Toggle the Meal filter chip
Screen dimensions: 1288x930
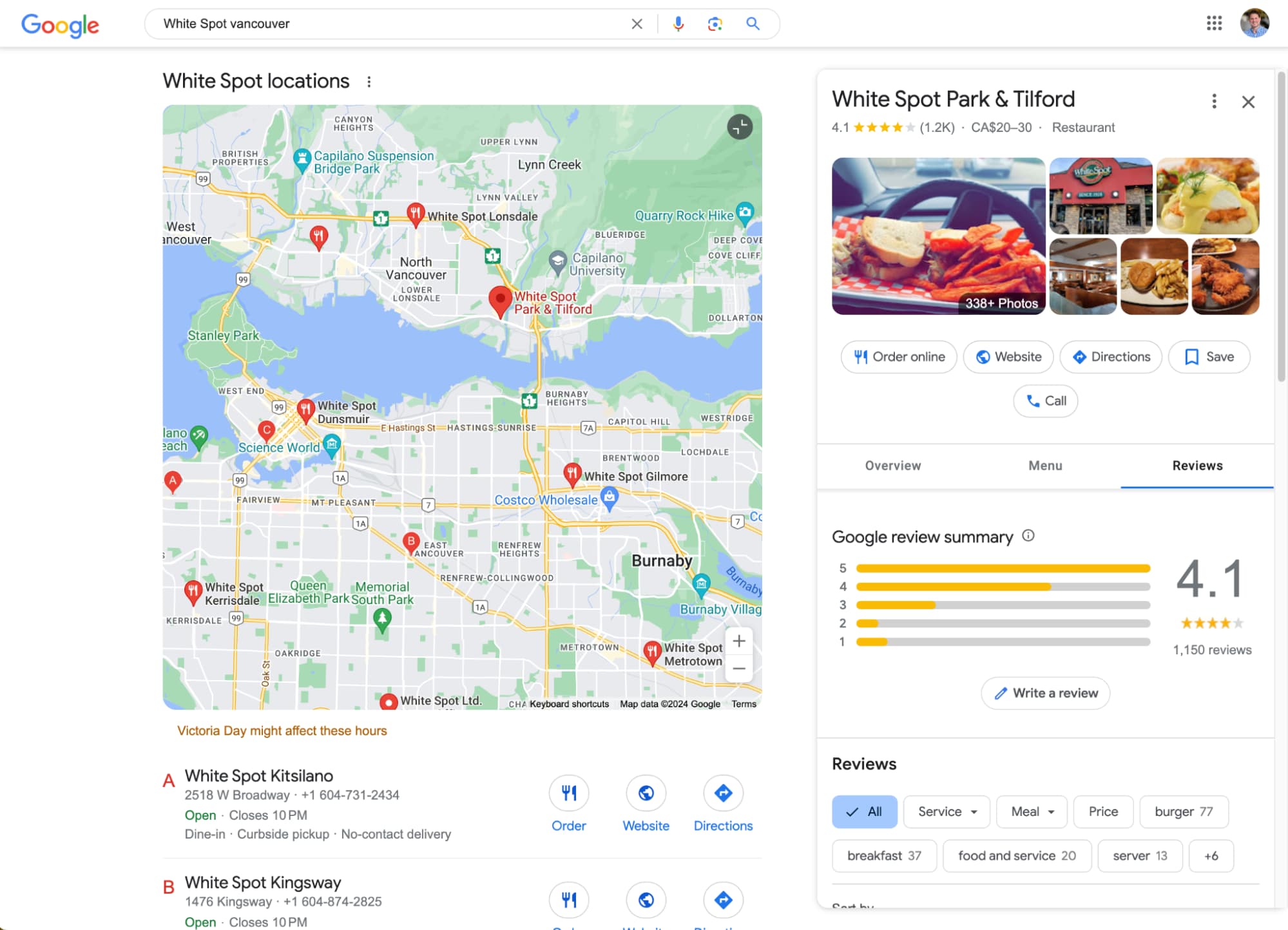(1030, 811)
